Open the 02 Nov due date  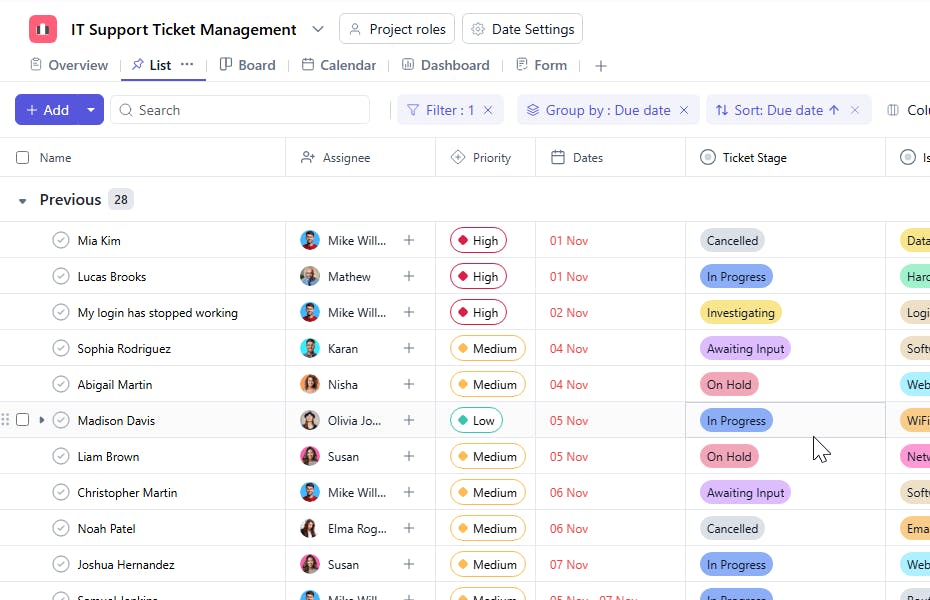coord(569,312)
